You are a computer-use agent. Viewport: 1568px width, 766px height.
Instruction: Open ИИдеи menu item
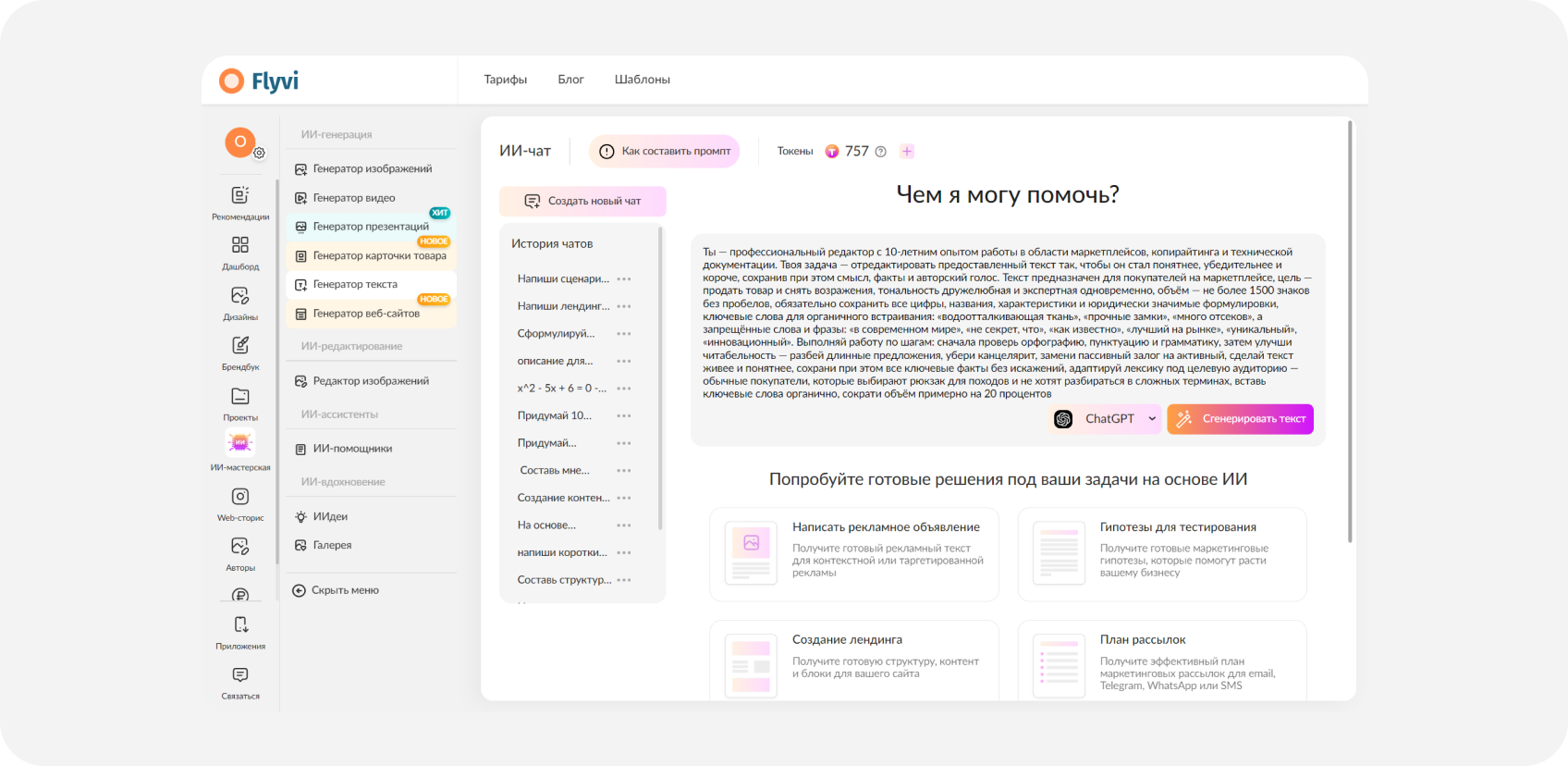(372, 517)
